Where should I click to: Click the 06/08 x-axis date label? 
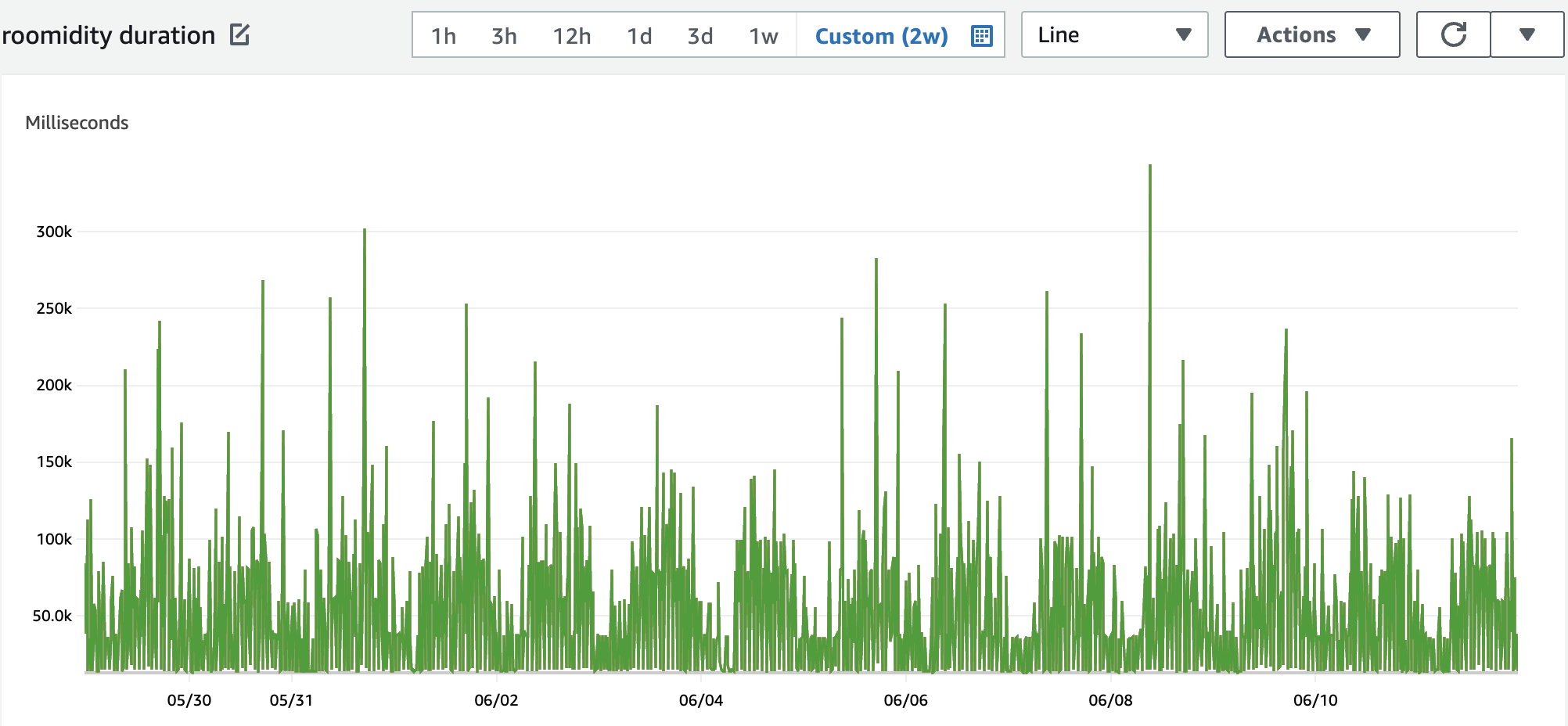click(1110, 700)
